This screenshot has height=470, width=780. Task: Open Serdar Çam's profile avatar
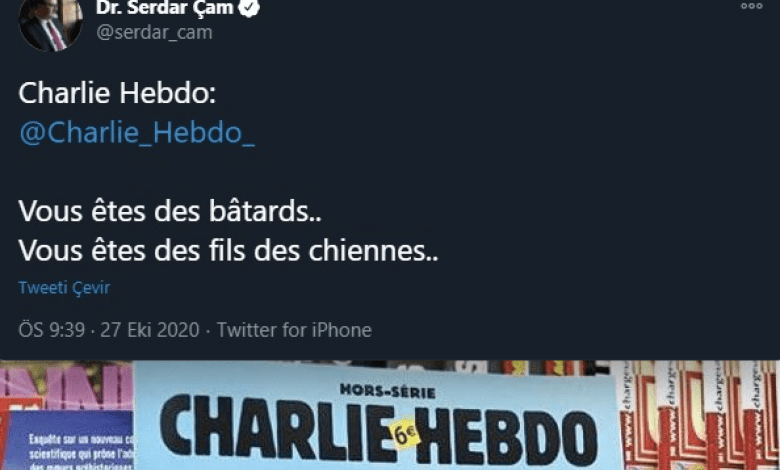(50, 25)
